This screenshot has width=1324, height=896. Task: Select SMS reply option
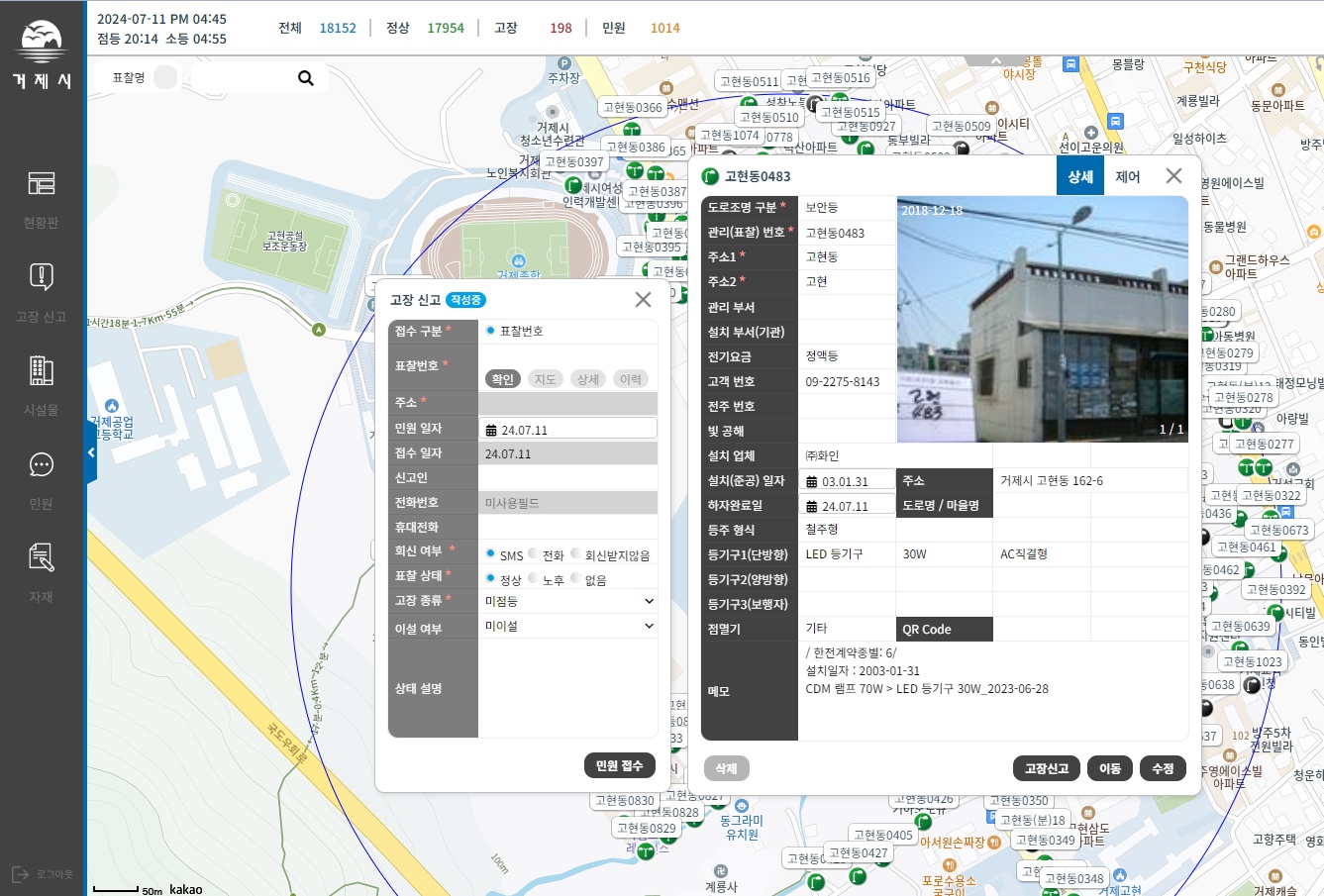[490, 554]
